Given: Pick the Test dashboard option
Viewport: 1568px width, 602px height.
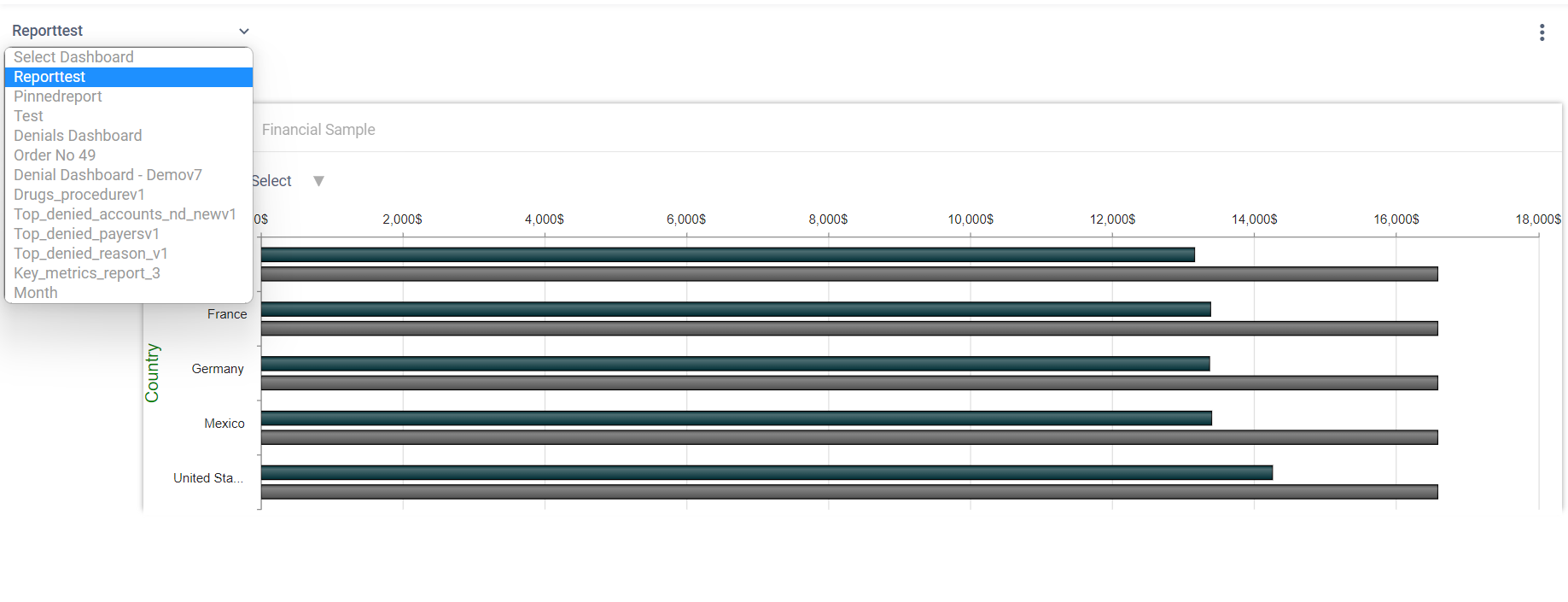Looking at the screenshot, I should [29, 116].
